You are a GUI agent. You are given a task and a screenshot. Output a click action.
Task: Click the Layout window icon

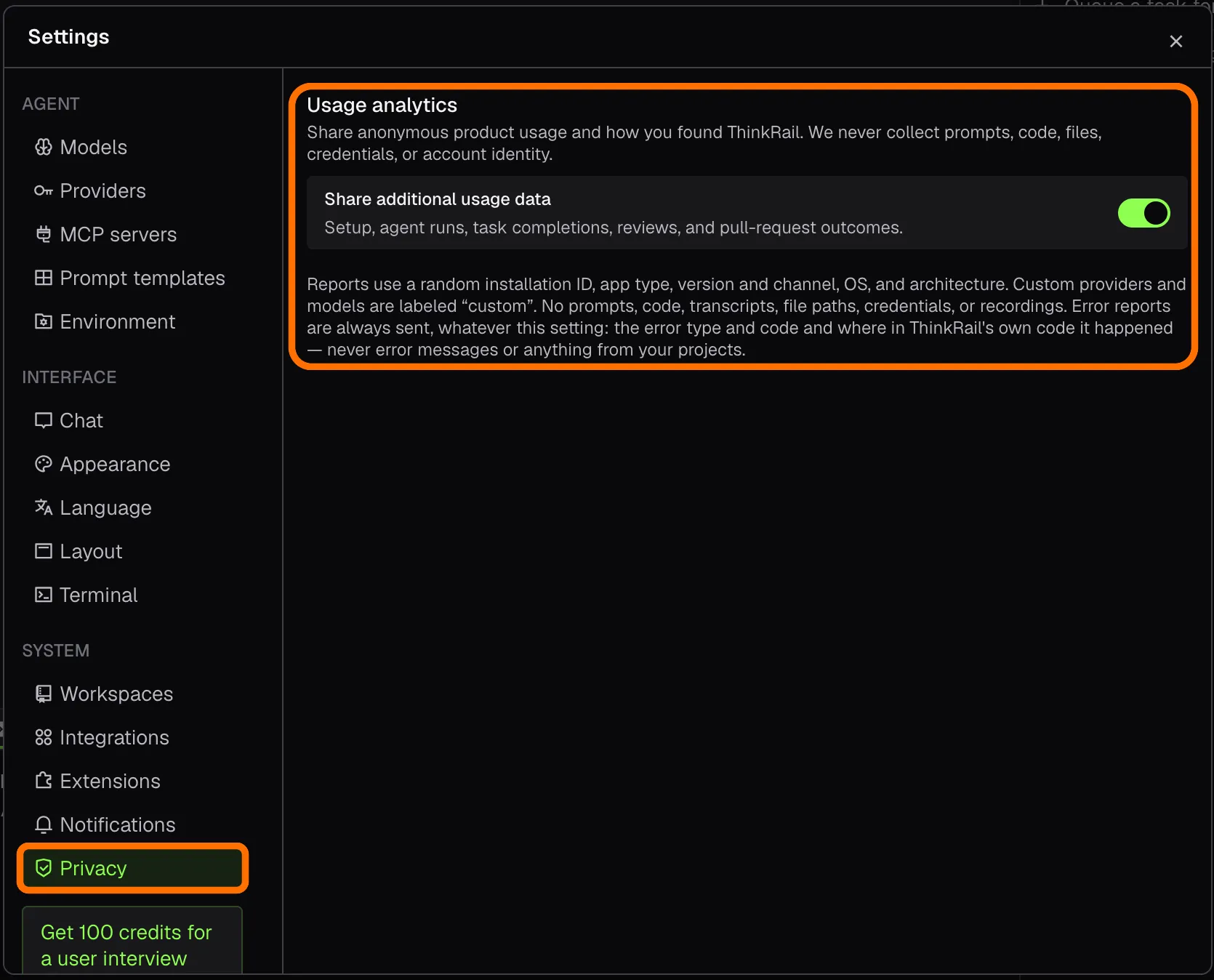(x=44, y=551)
